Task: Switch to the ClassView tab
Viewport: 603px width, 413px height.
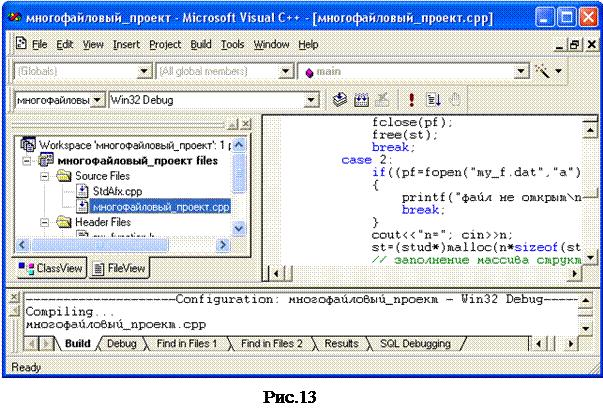Action: pos(52,268)
